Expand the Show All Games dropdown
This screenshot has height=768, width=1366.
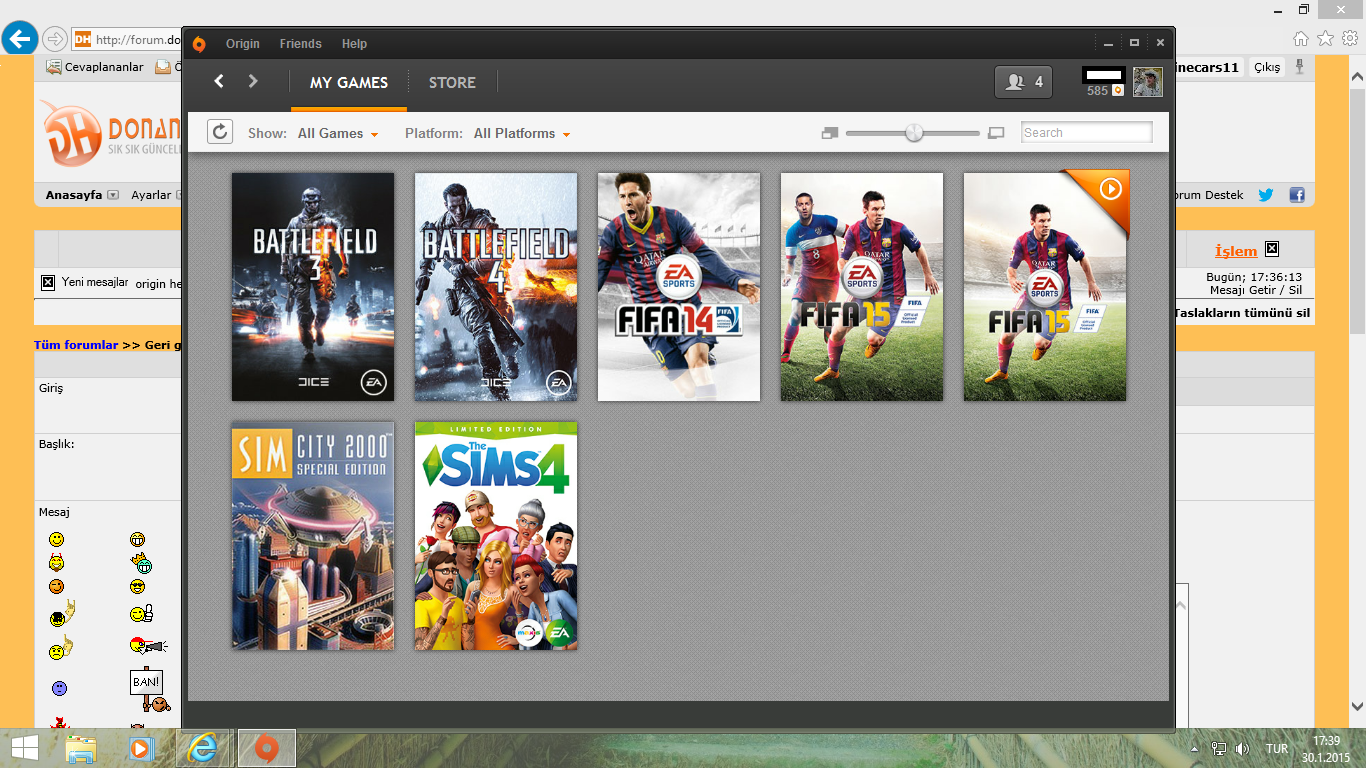point(338,133)
